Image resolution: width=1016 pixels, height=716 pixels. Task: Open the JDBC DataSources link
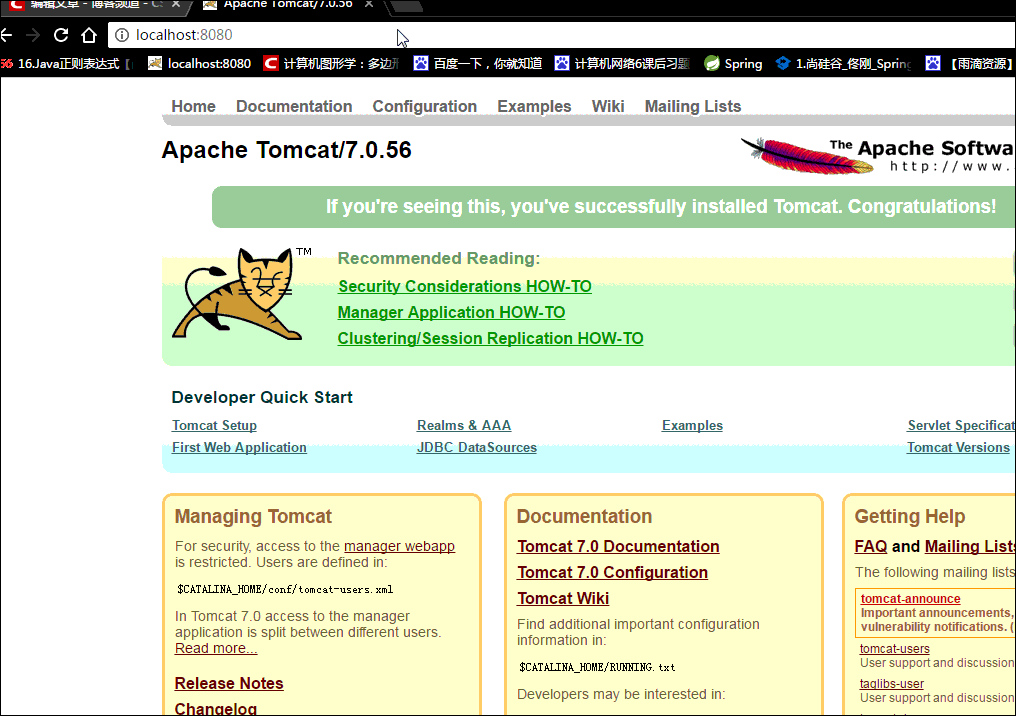pos(476,448)
